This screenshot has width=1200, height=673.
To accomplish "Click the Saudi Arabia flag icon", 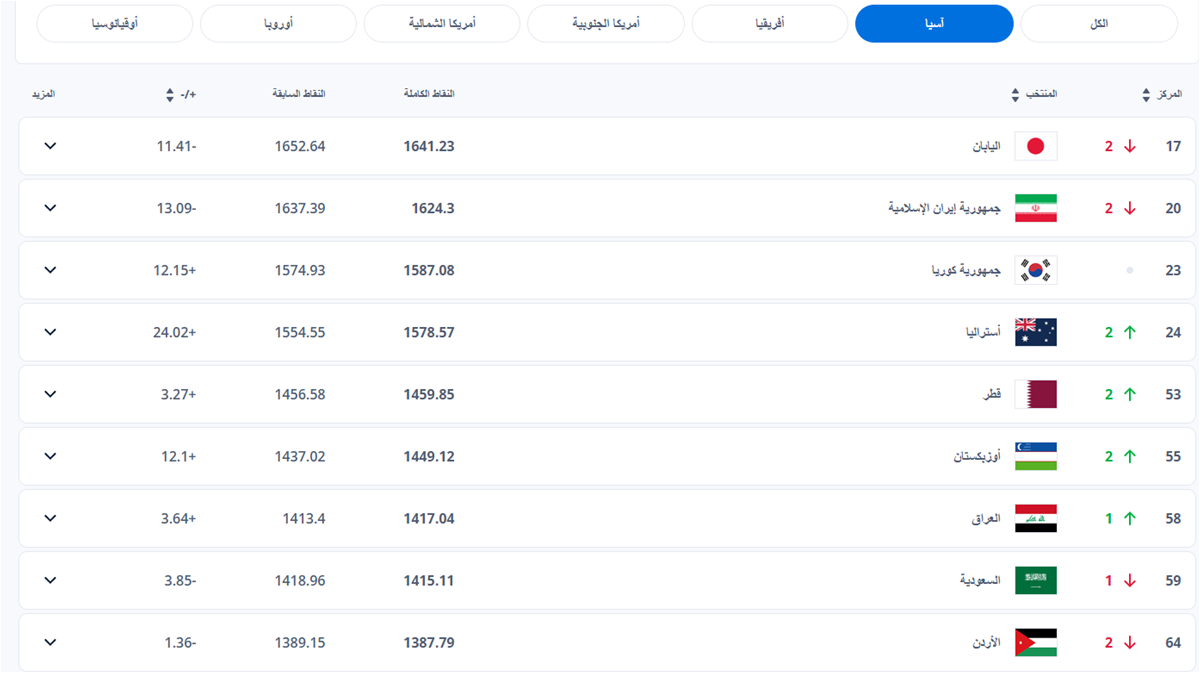I will (1035, 580).
